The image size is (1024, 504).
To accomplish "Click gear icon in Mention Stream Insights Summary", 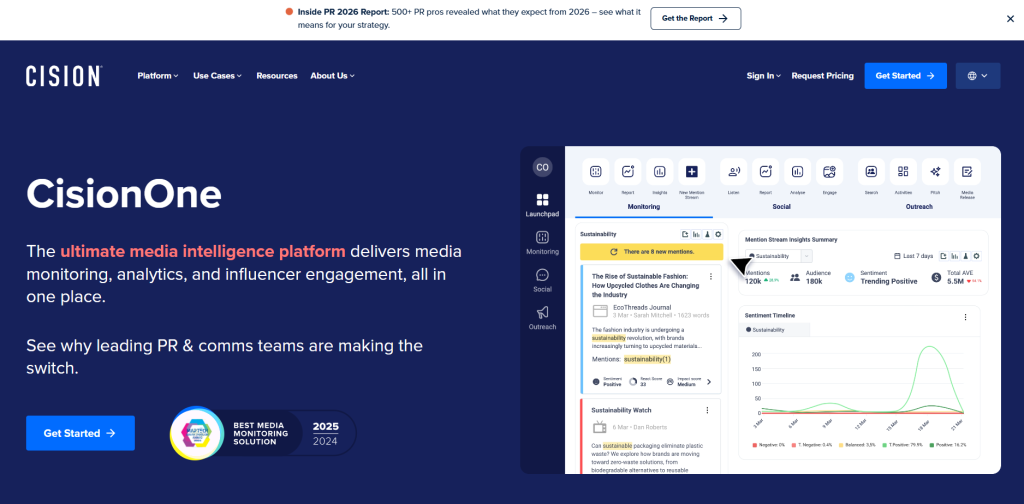I will click(977, 257).
